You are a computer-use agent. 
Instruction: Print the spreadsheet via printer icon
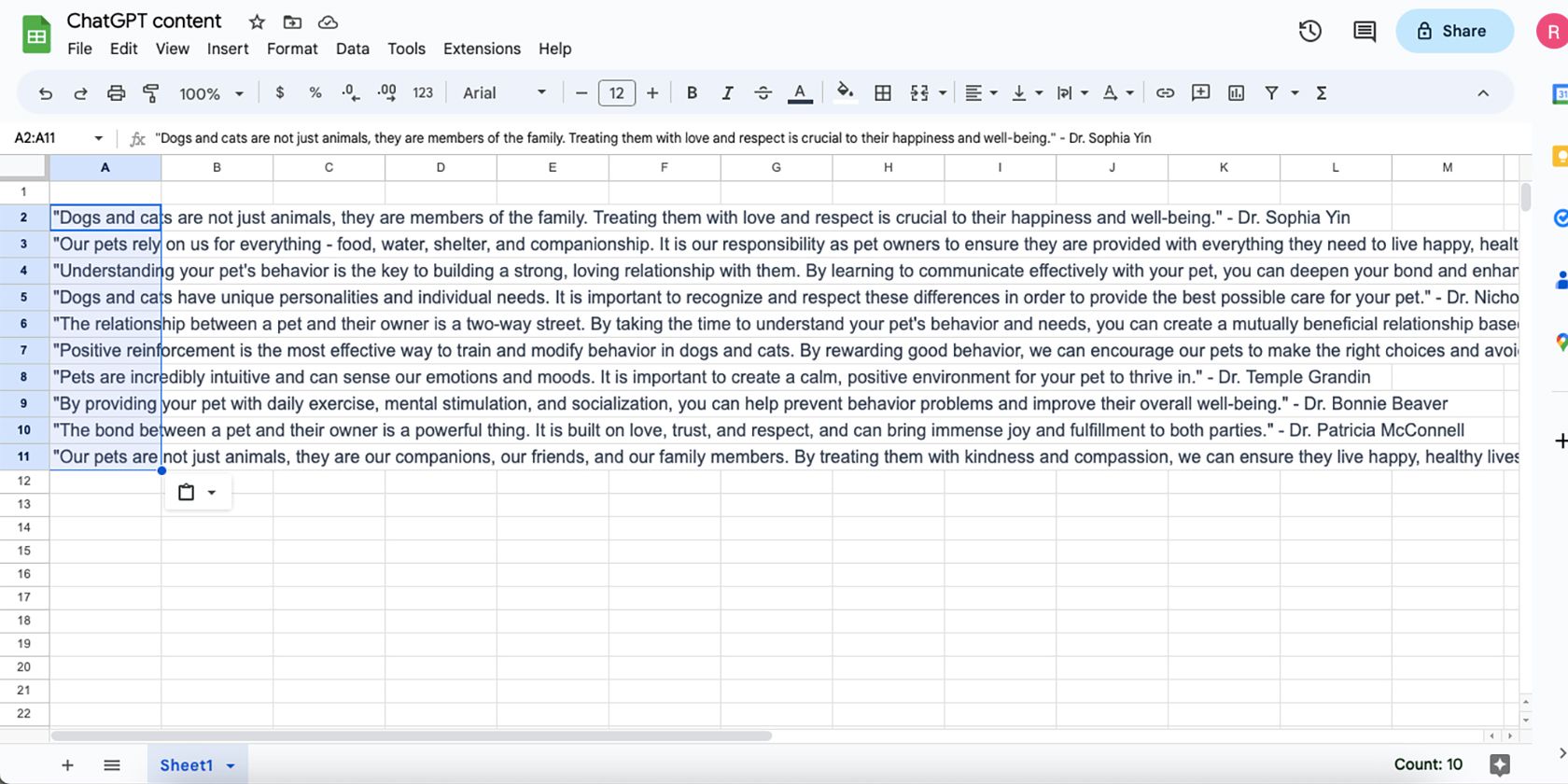(x=116, y=93)
